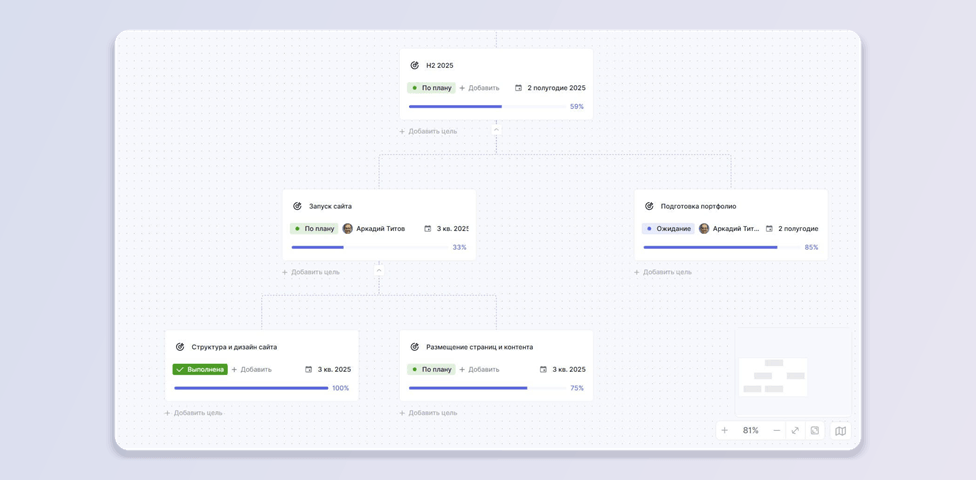Click the calendar icon on Подготовка портфолио card
Viewport: 976px width, 480px height.
point(769,228)
